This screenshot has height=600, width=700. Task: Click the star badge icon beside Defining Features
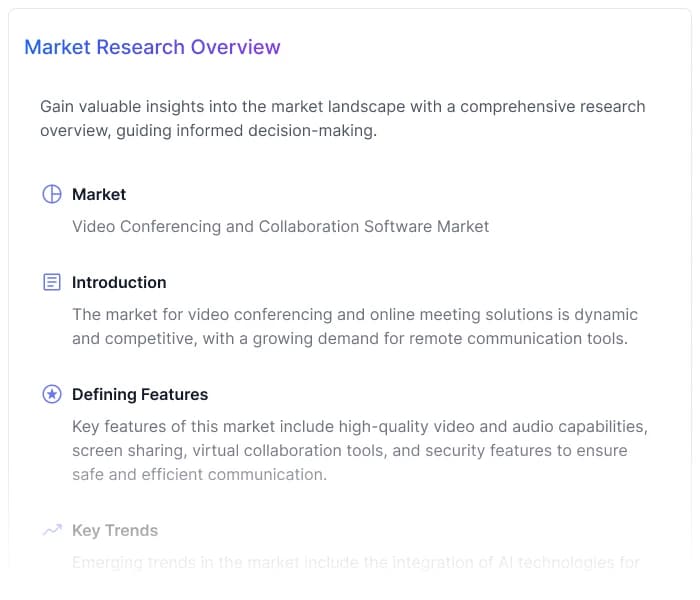pyautogui.click(x=52, y=394)
